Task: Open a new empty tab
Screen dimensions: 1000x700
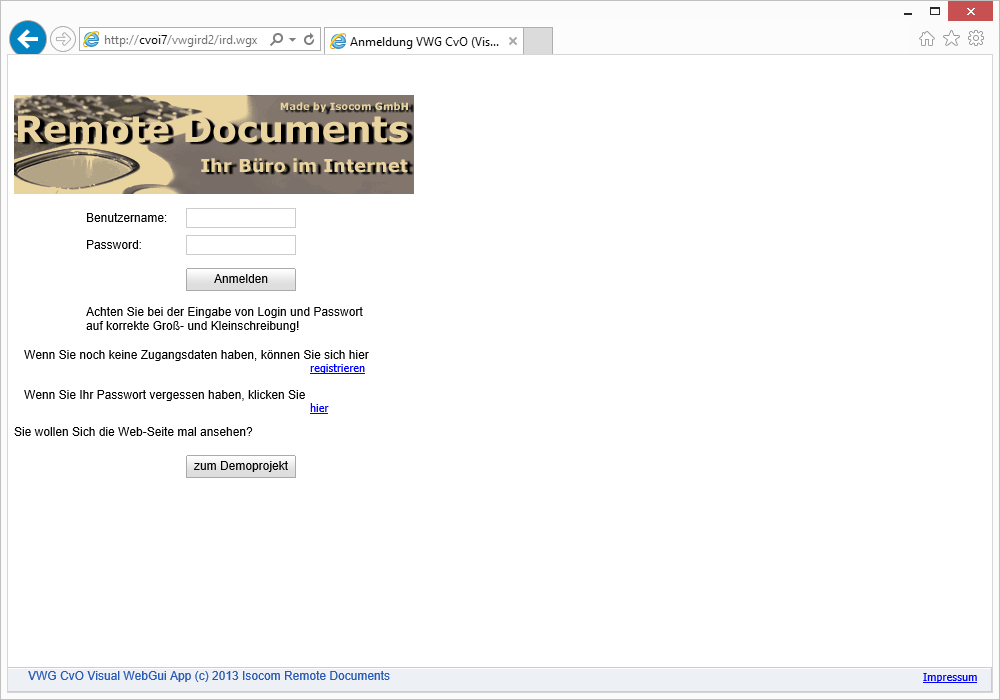Action: tap(538, 41)
